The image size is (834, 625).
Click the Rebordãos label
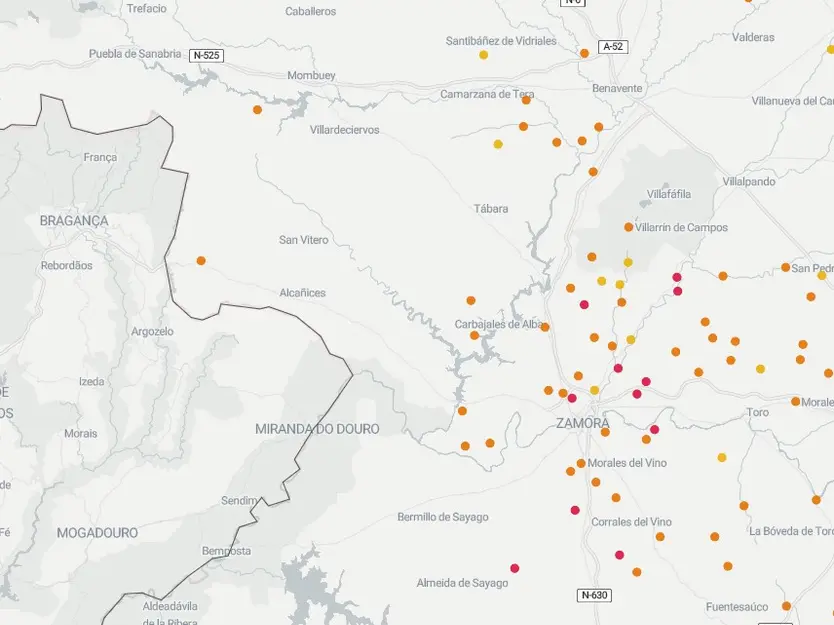[66, 265]
